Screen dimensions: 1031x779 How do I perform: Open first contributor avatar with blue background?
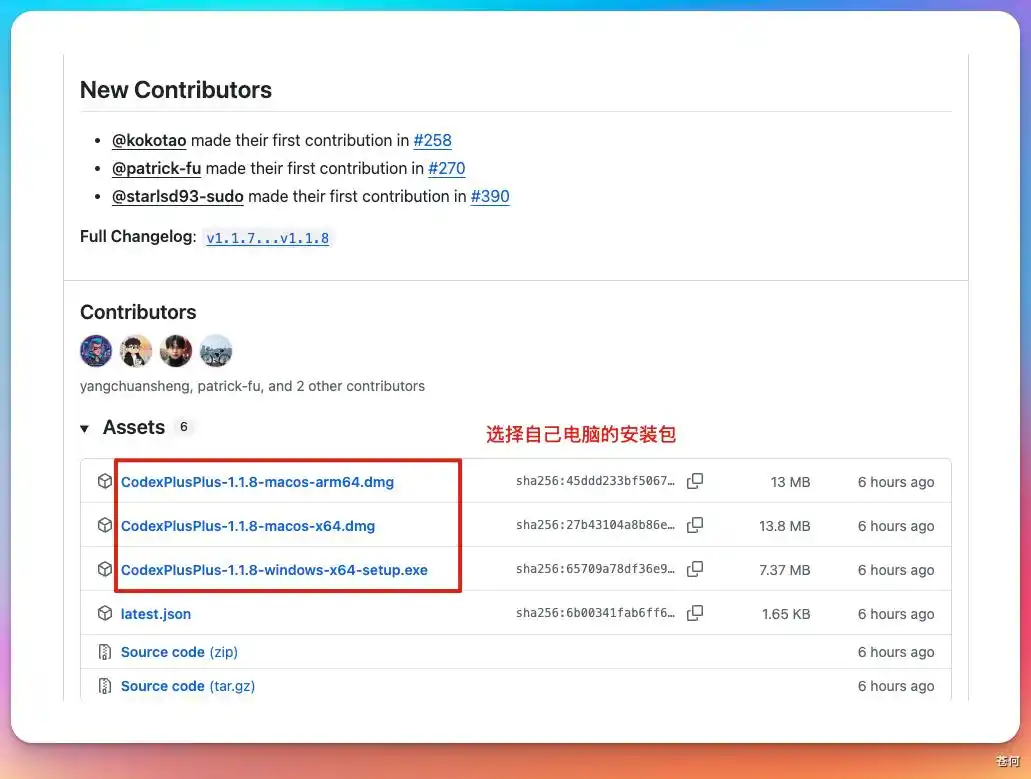(x=96, y=350)
